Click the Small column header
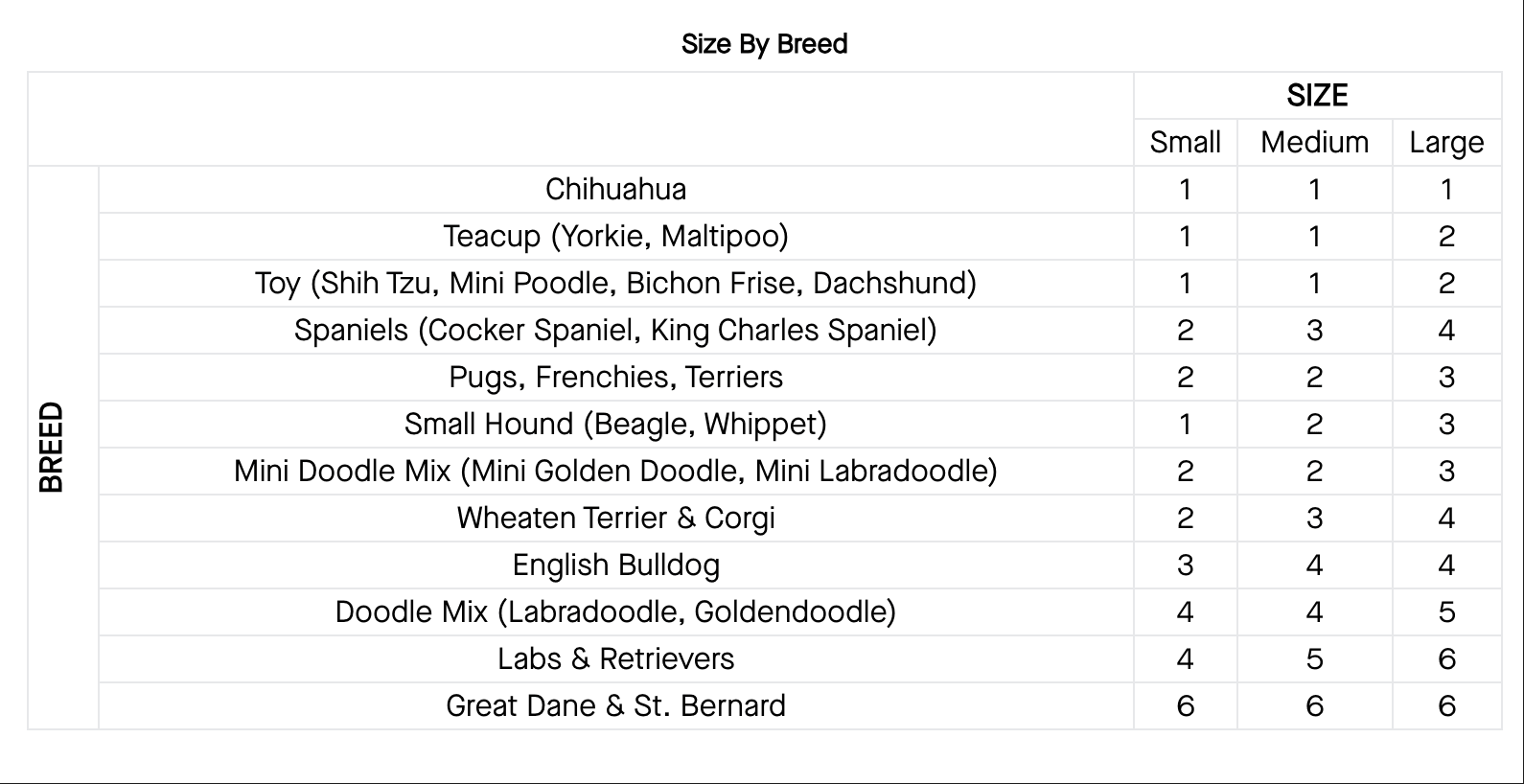 click(x=1185, y=142)
